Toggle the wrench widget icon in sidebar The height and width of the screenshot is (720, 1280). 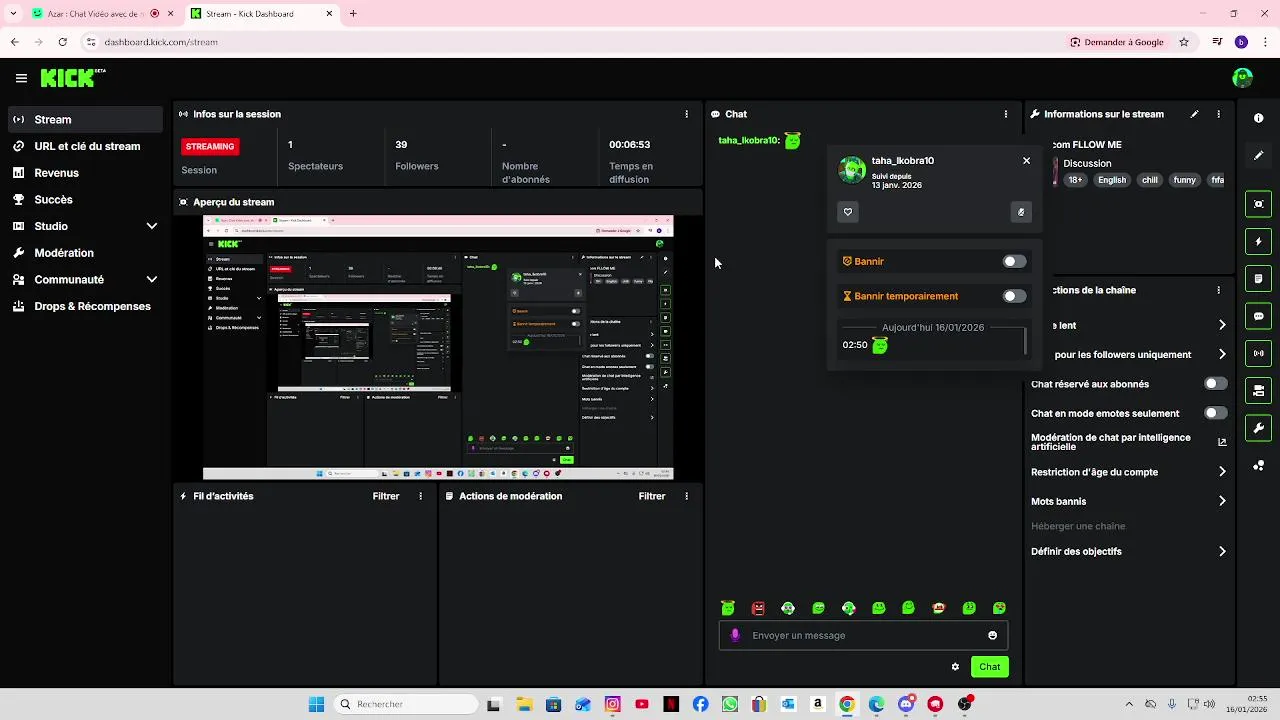pos(1258,428)
